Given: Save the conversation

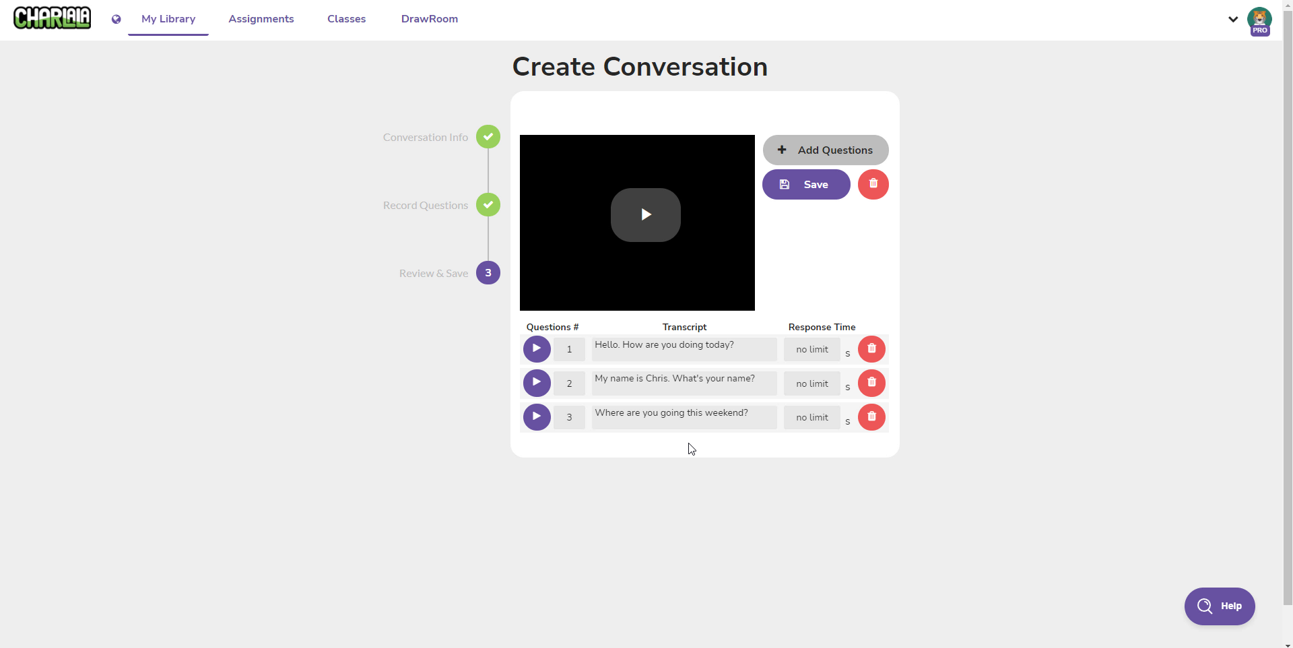Looking at the screenshot, I should (x=806, y=184).
